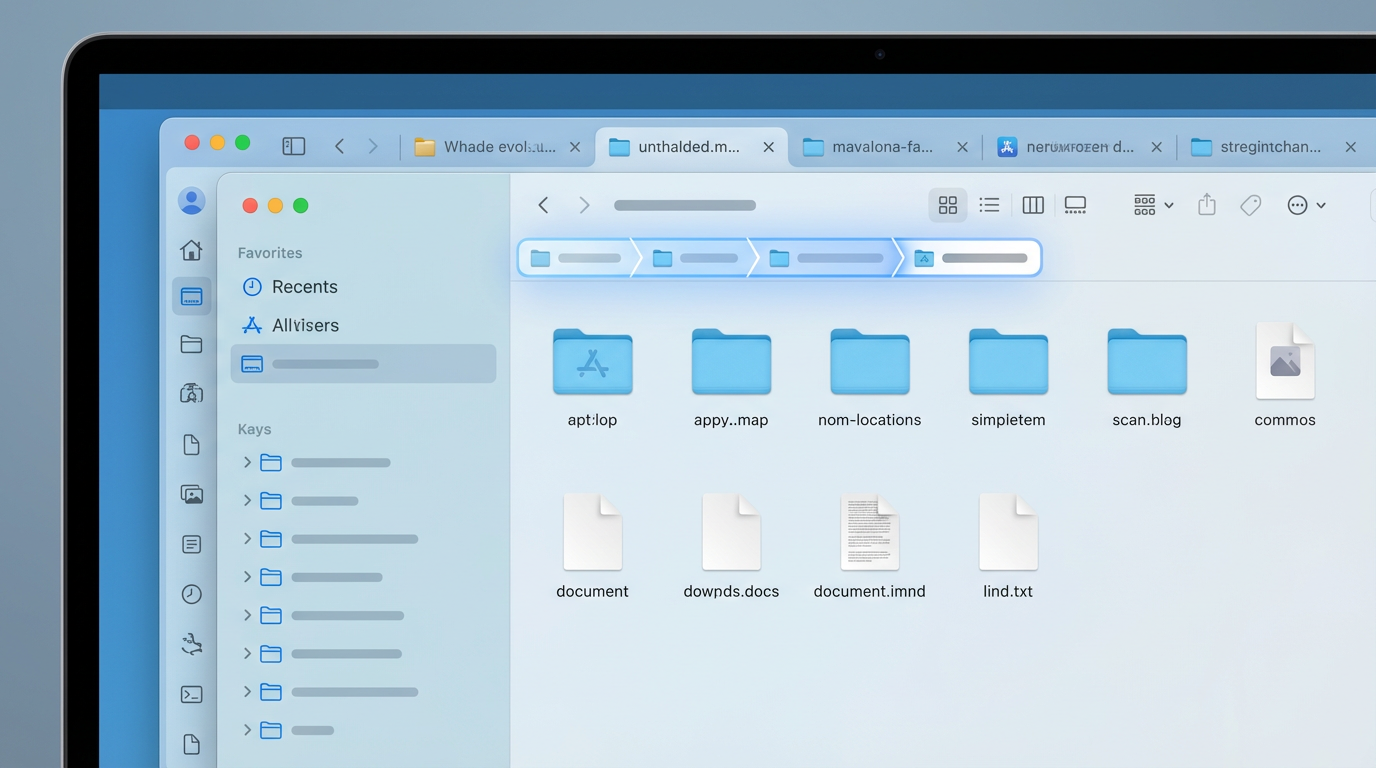Viewport: 1376px width, 768px height.
Task: Open the home icon in left rail
Action: pyautogui.click(x=191, y=250)
